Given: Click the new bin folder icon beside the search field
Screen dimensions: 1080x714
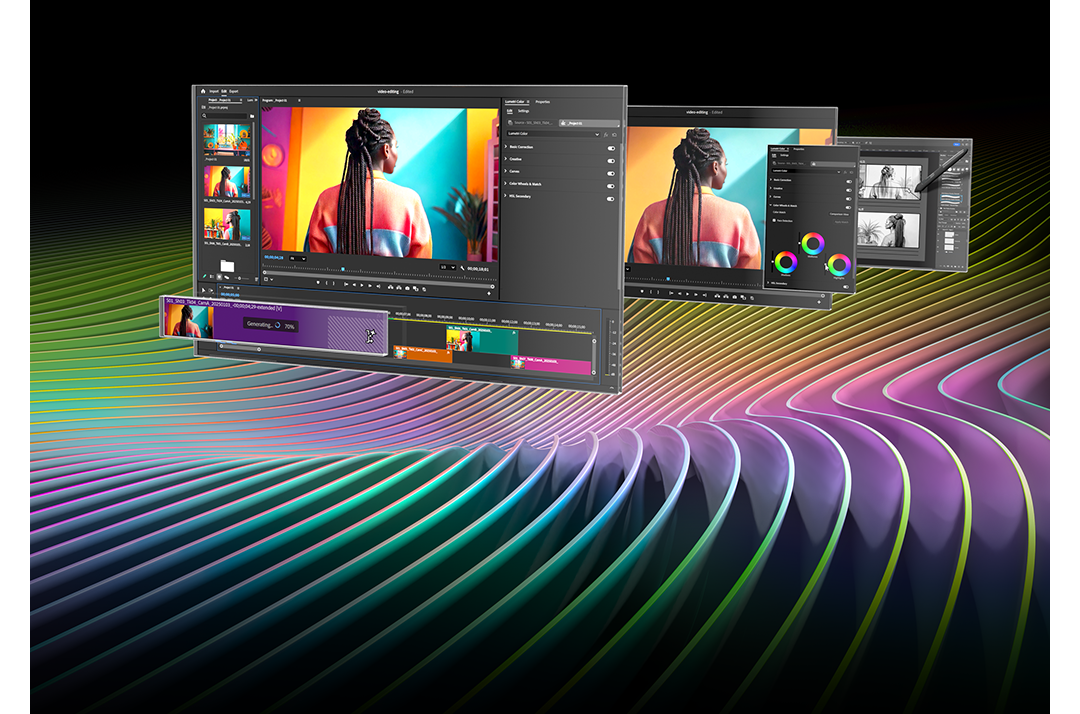Looking at the screenshot, I should tap(252, 116).
